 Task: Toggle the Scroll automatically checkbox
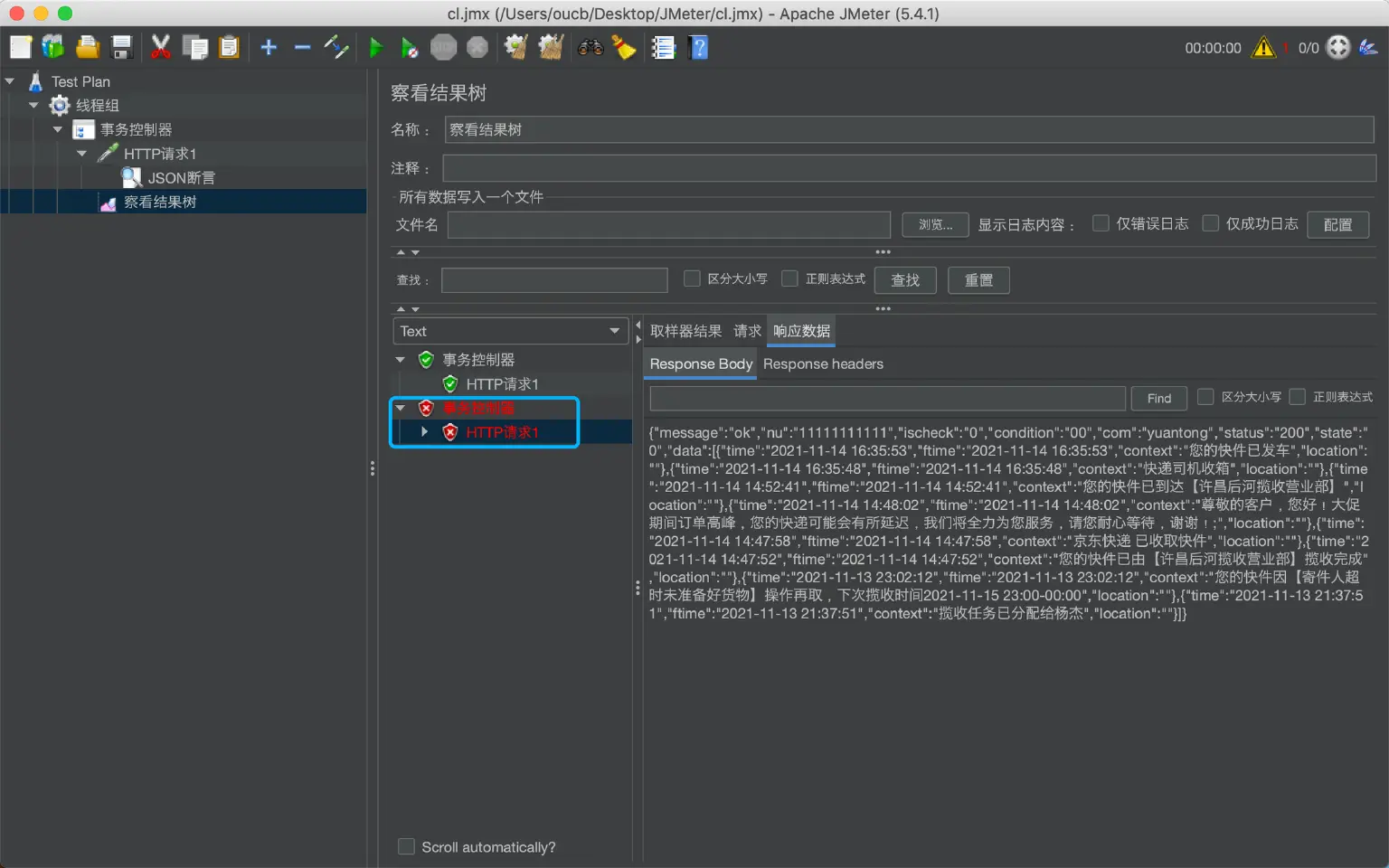407,846
